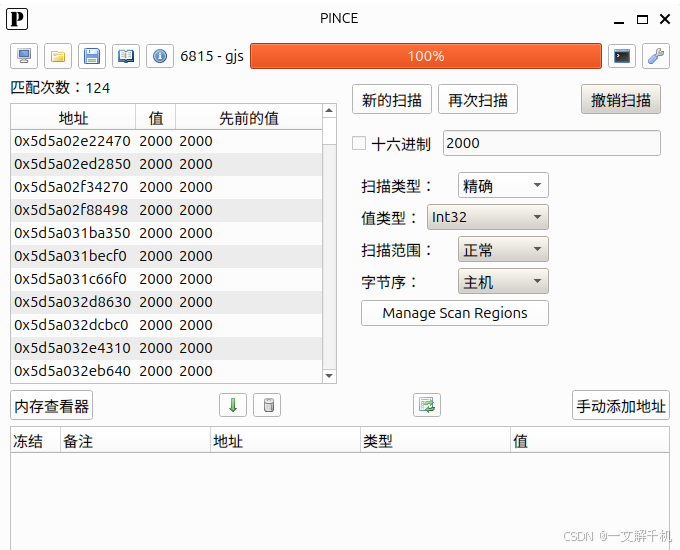Click the 值 column header in results
Viewport: 680px width, 550px height.
coord(156,118)
